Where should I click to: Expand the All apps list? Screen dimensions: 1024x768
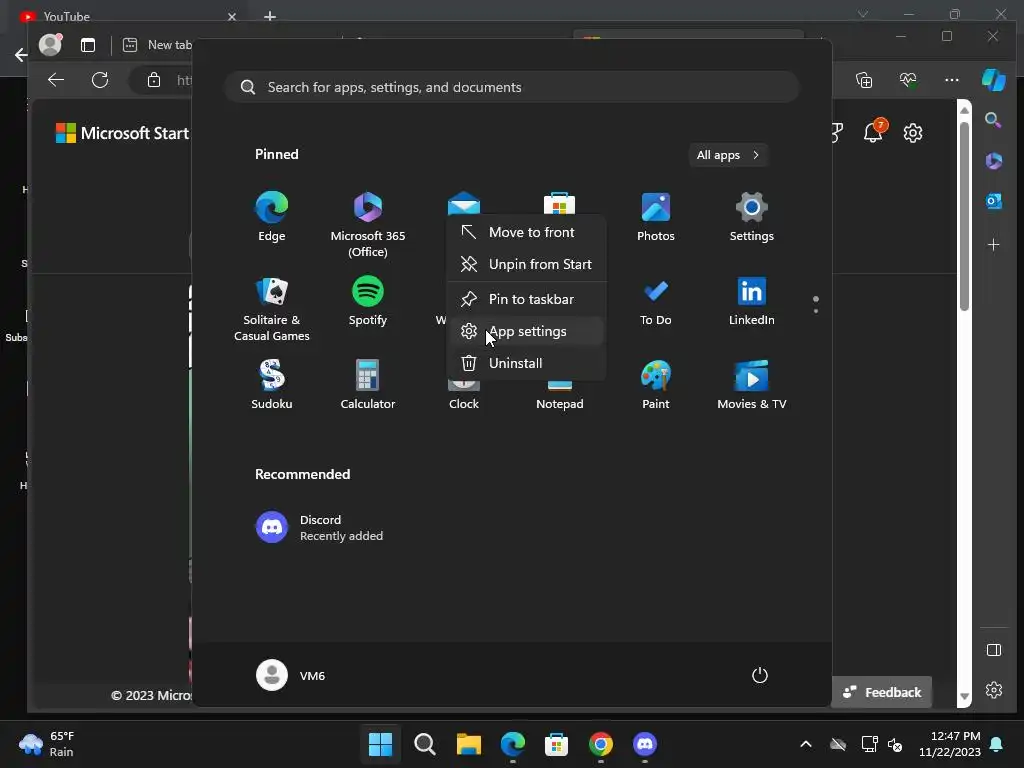click(x=728, y=155)
